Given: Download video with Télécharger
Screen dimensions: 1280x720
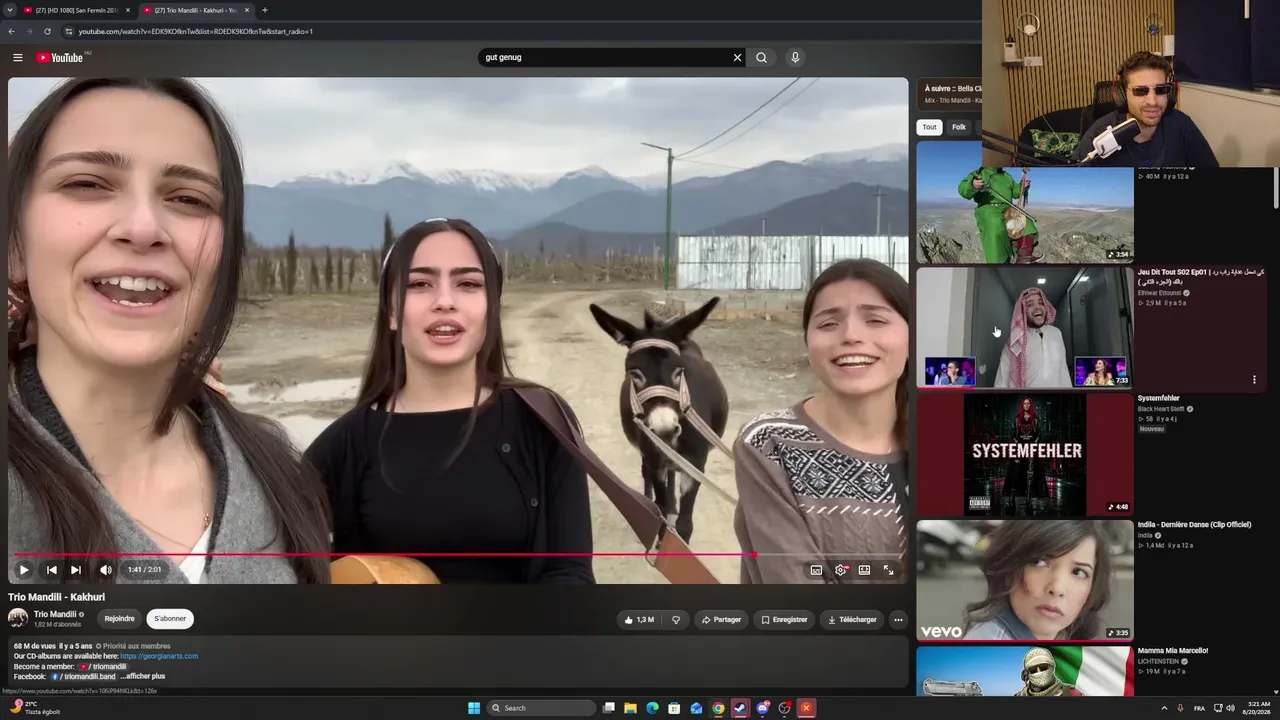Looking at the screenshot, I should click(852, 620).
